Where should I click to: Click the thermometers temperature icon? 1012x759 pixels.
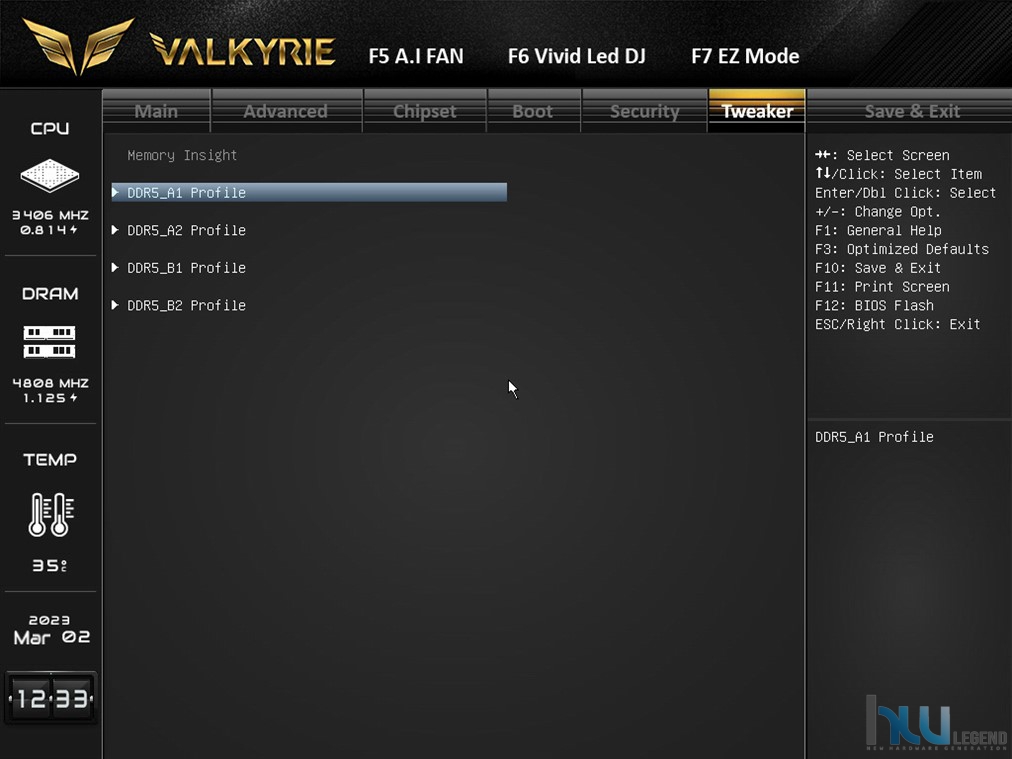point(51,514)
